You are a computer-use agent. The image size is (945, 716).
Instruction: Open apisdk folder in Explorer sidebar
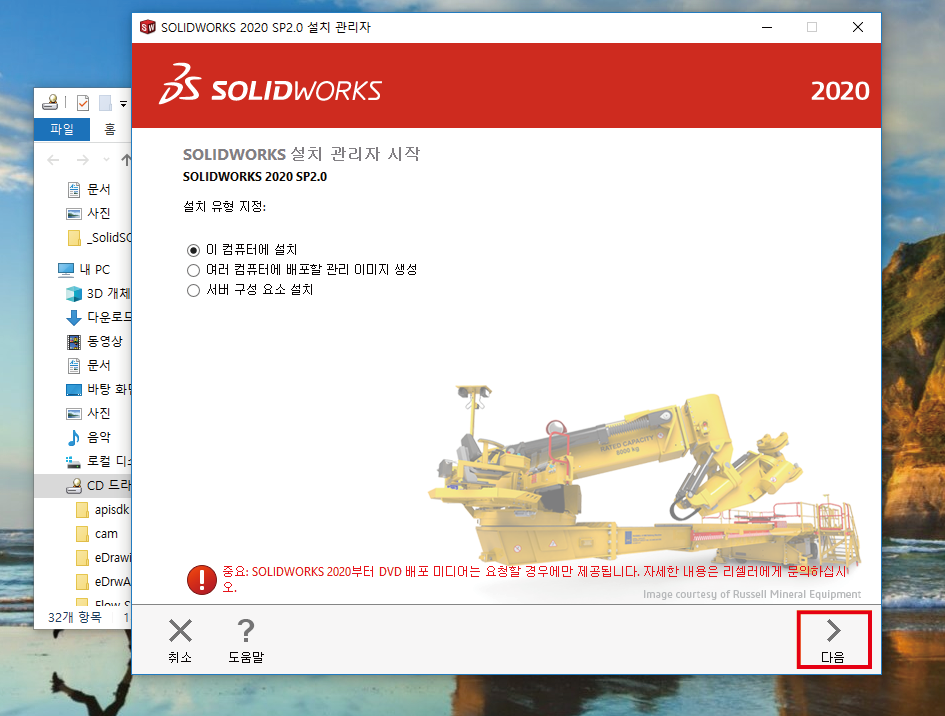pos(102,510)
